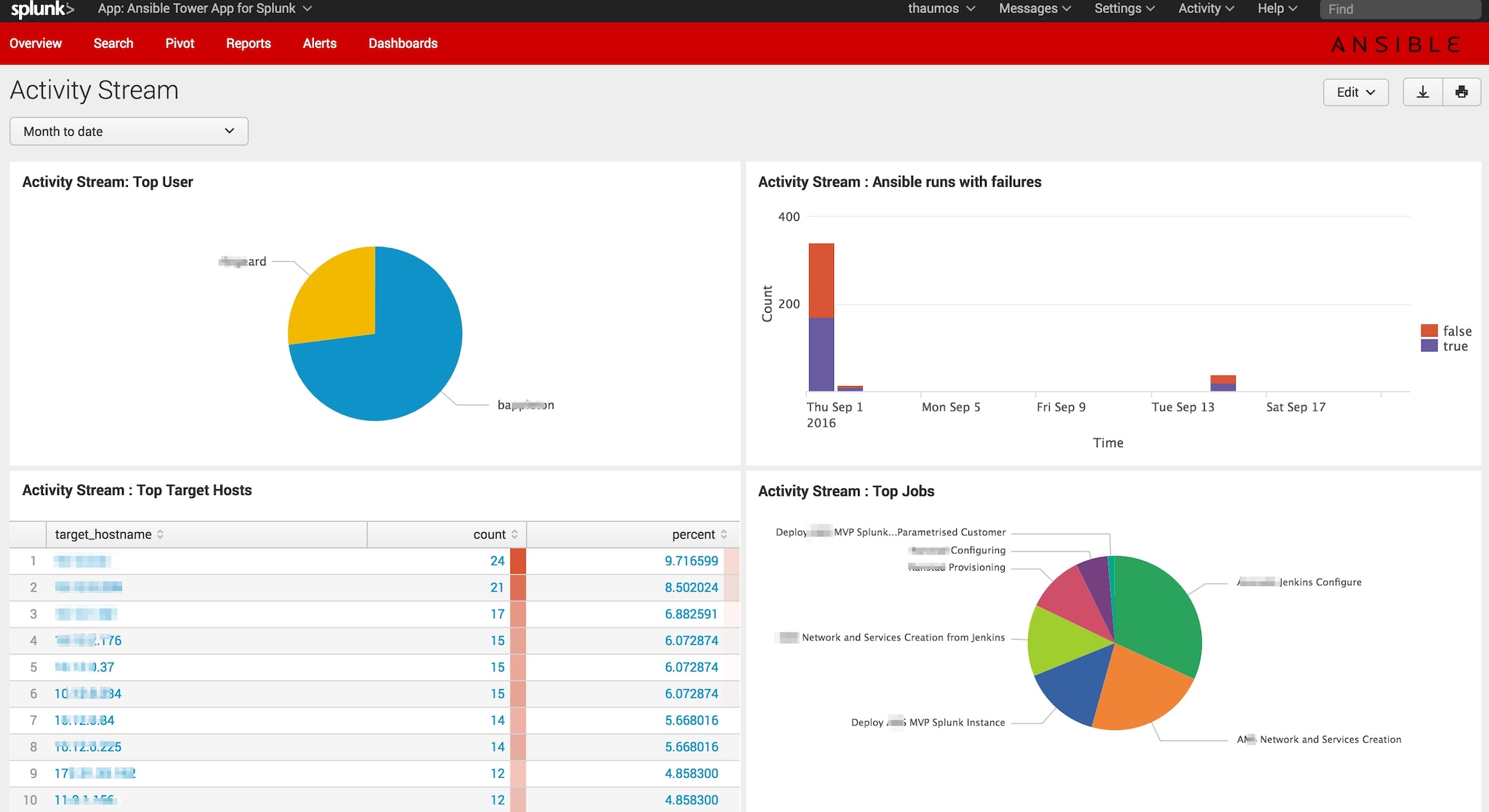
Task: Go to the Search tab
Action: (x=113, y=44)
